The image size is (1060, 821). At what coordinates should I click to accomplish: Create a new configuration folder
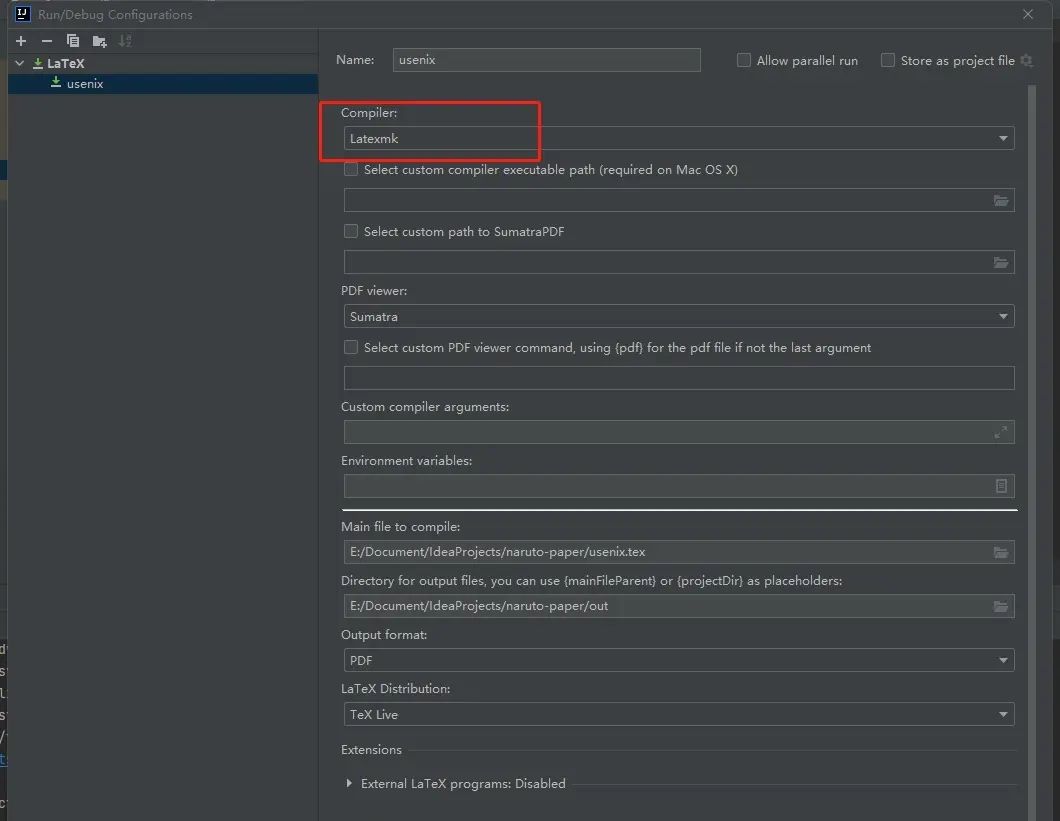click(x=99, y=41)
